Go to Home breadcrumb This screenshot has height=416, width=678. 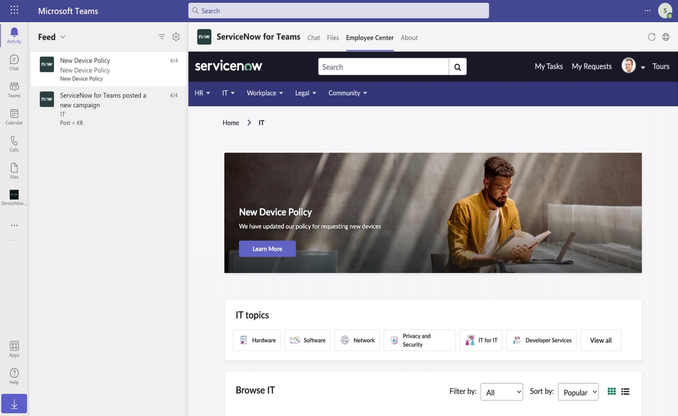230,123
